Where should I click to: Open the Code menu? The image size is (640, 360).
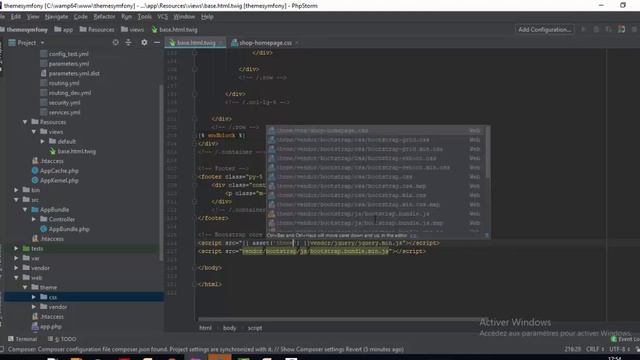point(80,17)
